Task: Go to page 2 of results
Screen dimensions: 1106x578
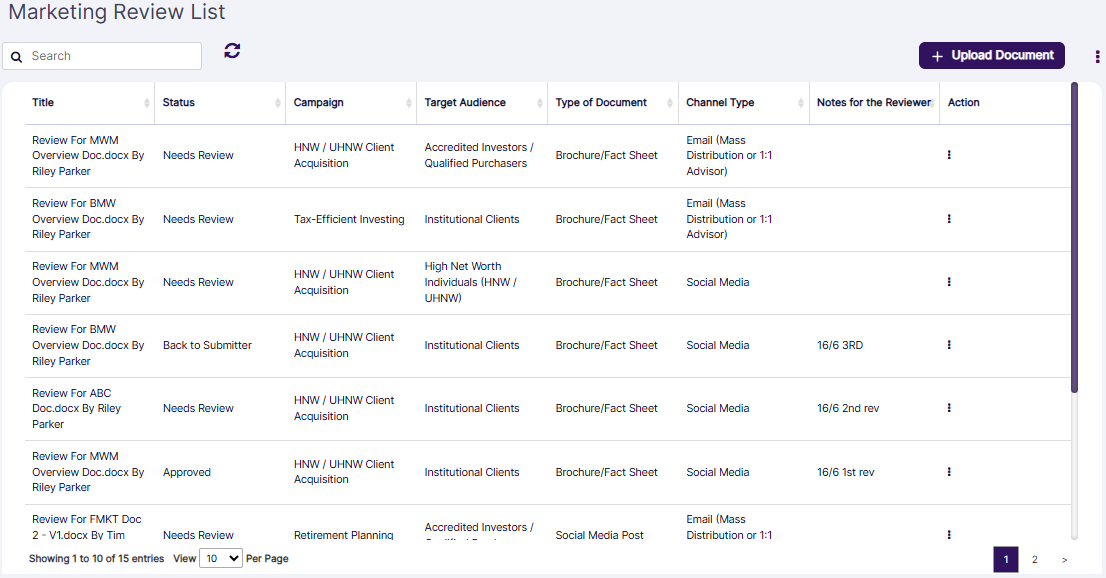Action: [1035, 559]
